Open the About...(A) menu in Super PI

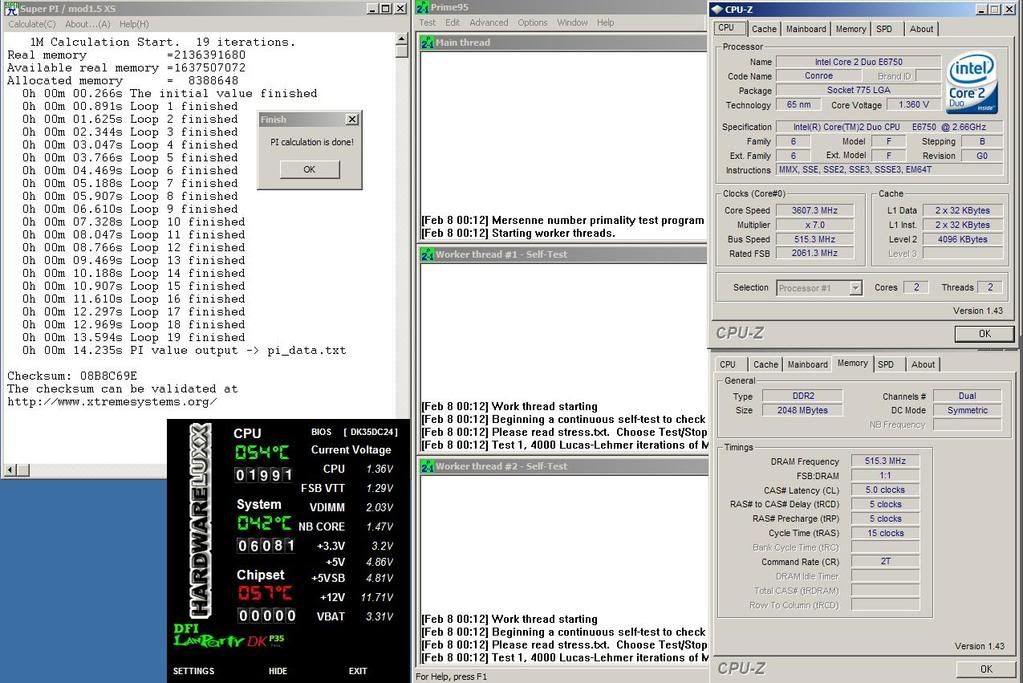click(87, 24)
